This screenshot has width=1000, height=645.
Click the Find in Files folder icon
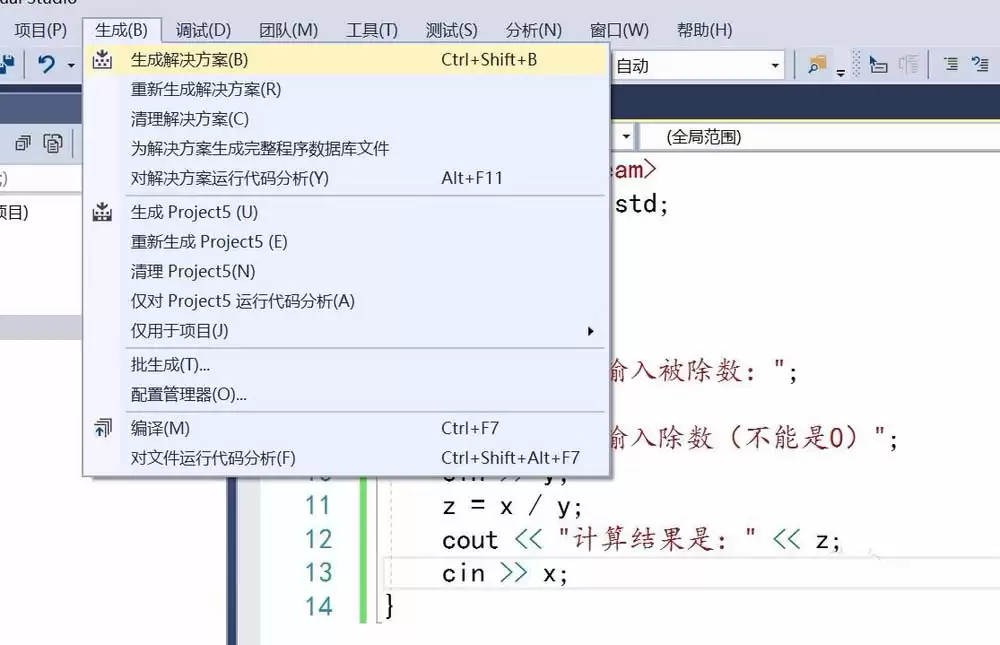point(818,65)
